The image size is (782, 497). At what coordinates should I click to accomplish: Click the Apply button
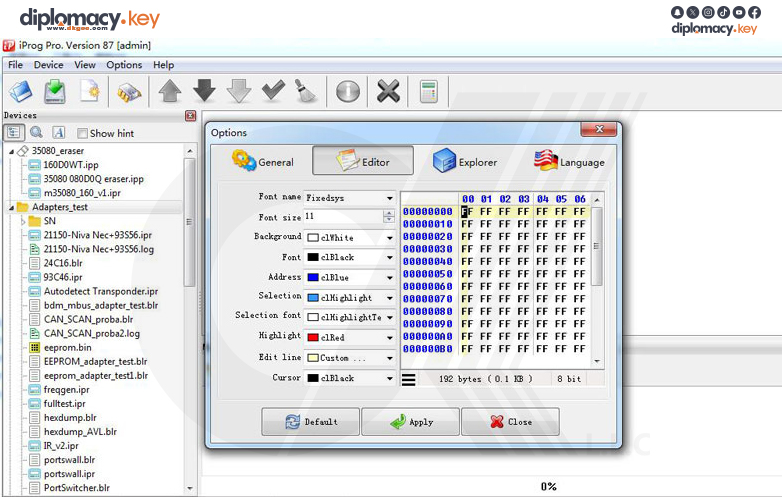pos(410,422)
